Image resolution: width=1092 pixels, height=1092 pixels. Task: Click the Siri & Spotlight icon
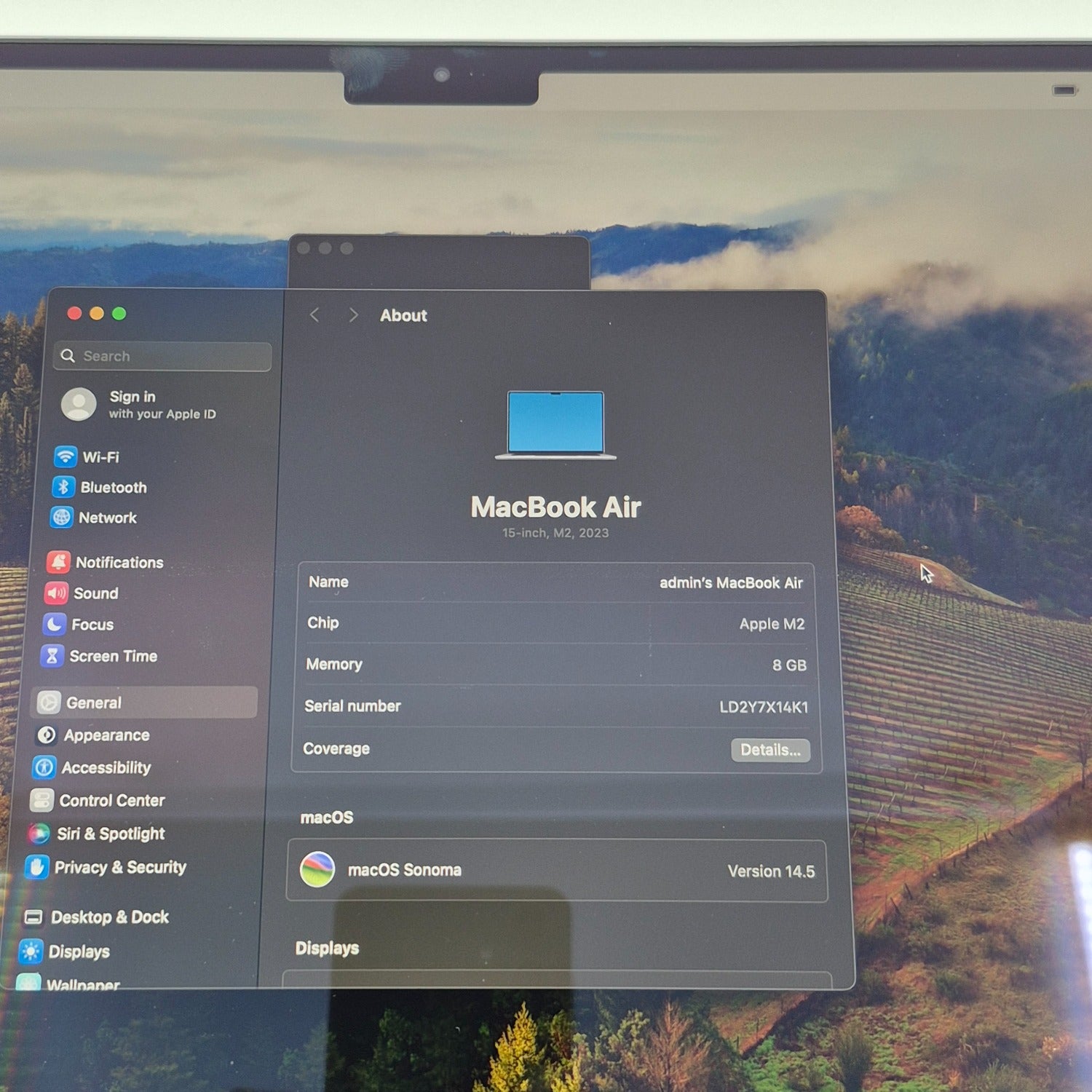point(39,834)
